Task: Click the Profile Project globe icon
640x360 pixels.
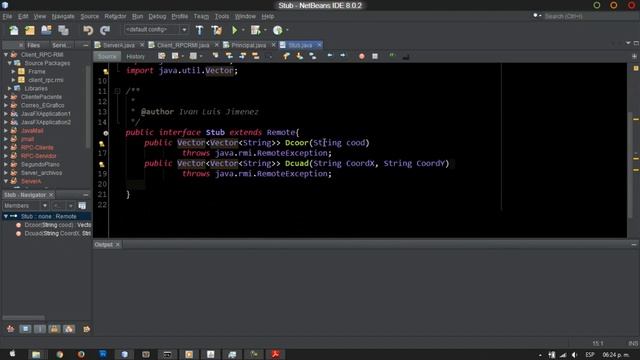Action: 278,30
